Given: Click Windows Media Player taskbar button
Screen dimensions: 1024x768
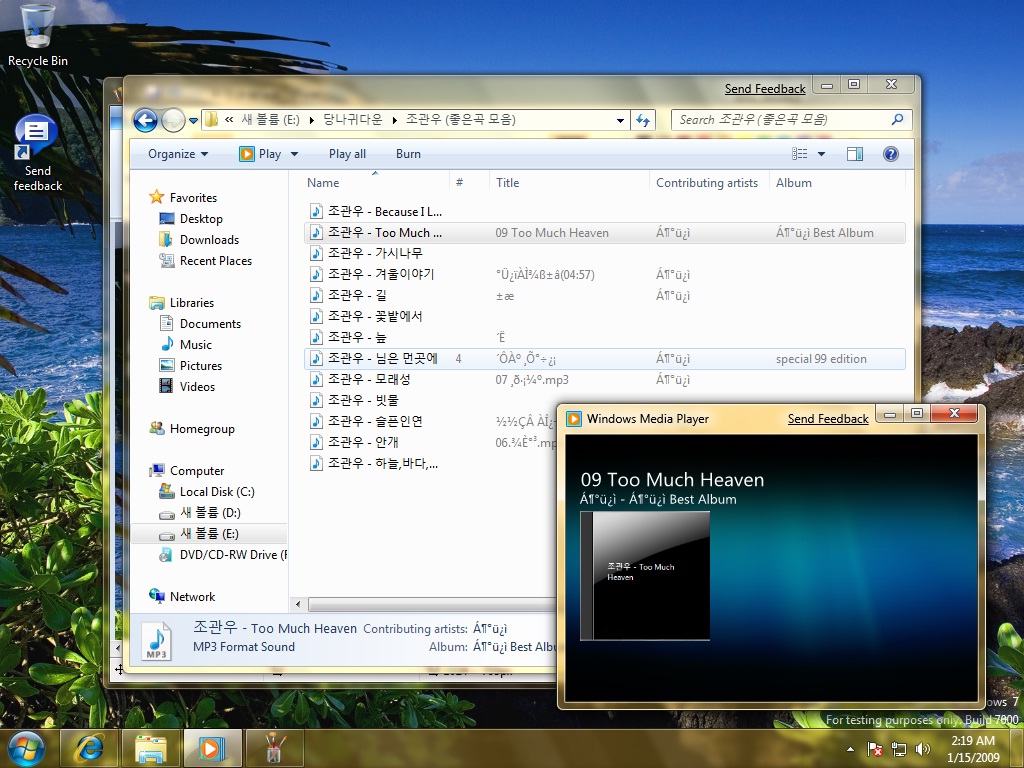Looking at the screenshot, I should pos(212,748).
